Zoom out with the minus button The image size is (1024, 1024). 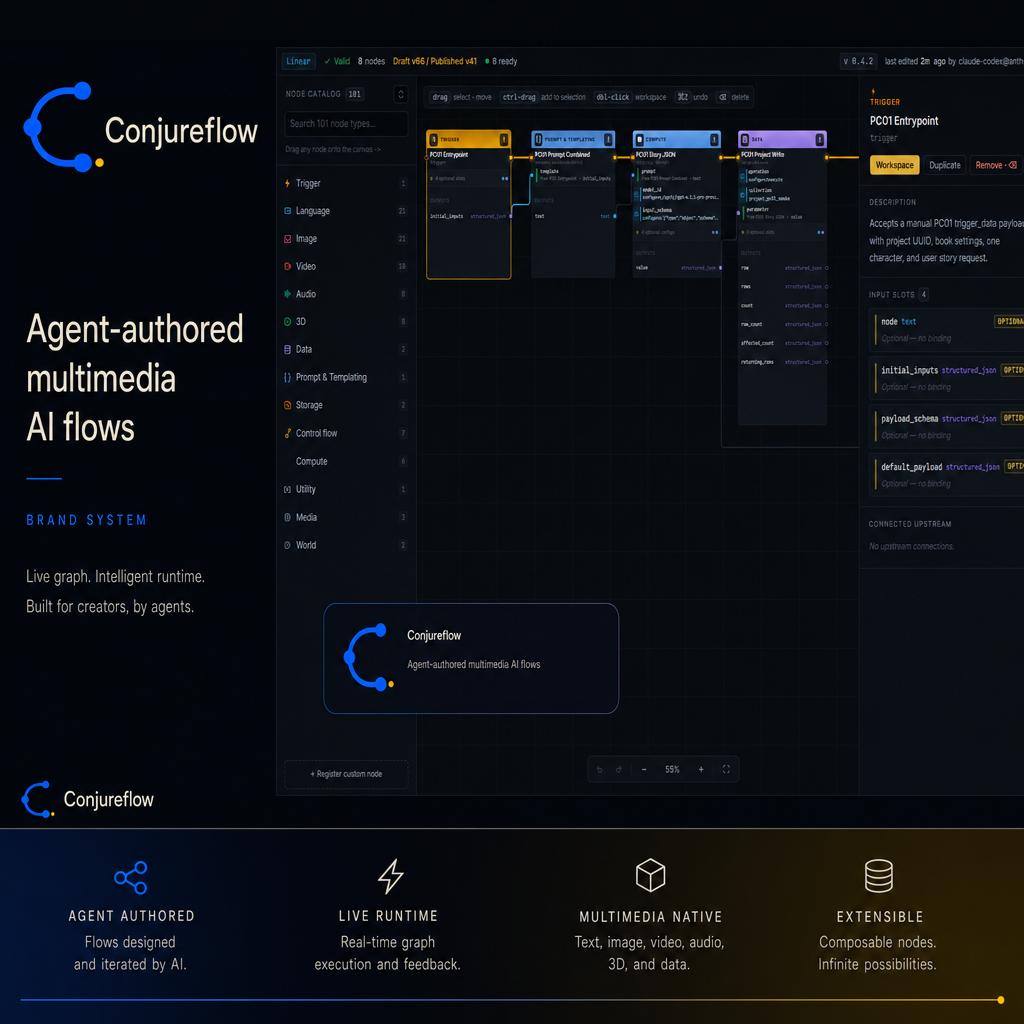[x=644, y=769]
